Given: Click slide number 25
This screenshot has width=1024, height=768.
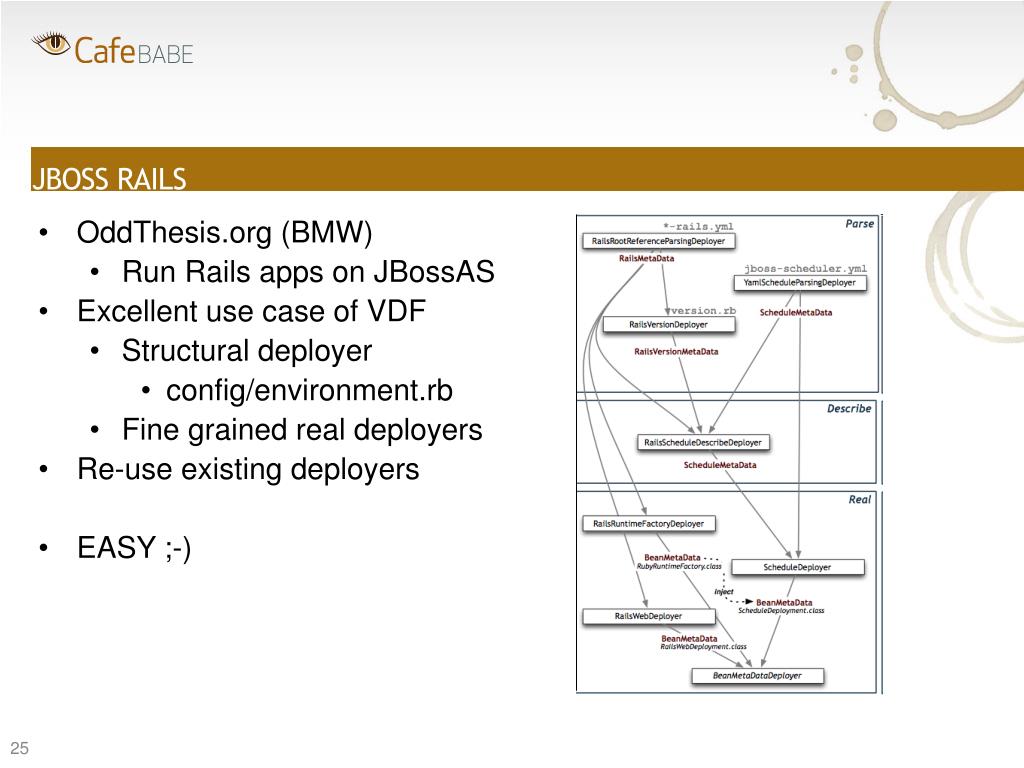Looking at the screenshot, I should (x=20, y=748).
